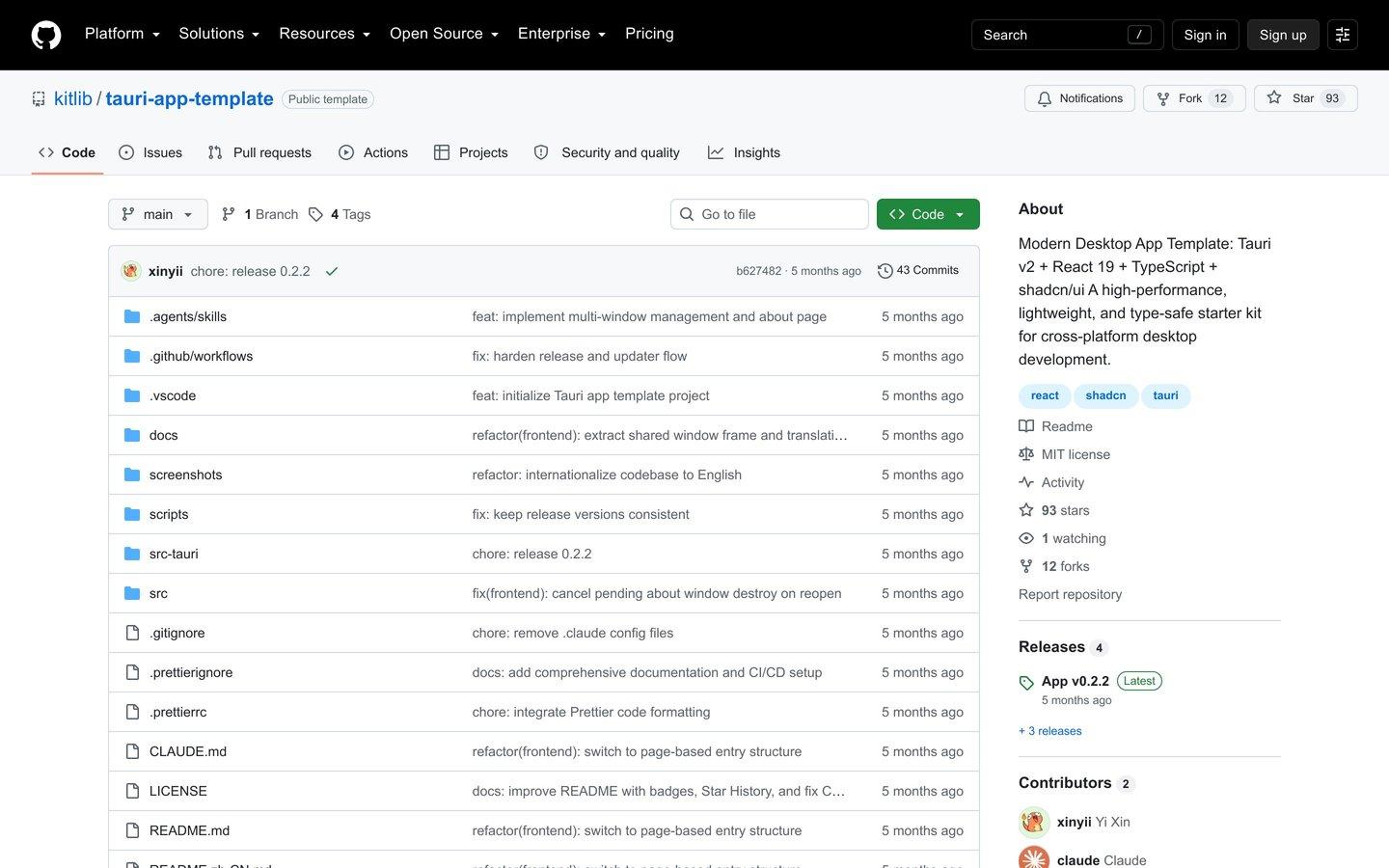1389x868 pixels.
Task: View 43 Commits history
Action: pos(918,271)
